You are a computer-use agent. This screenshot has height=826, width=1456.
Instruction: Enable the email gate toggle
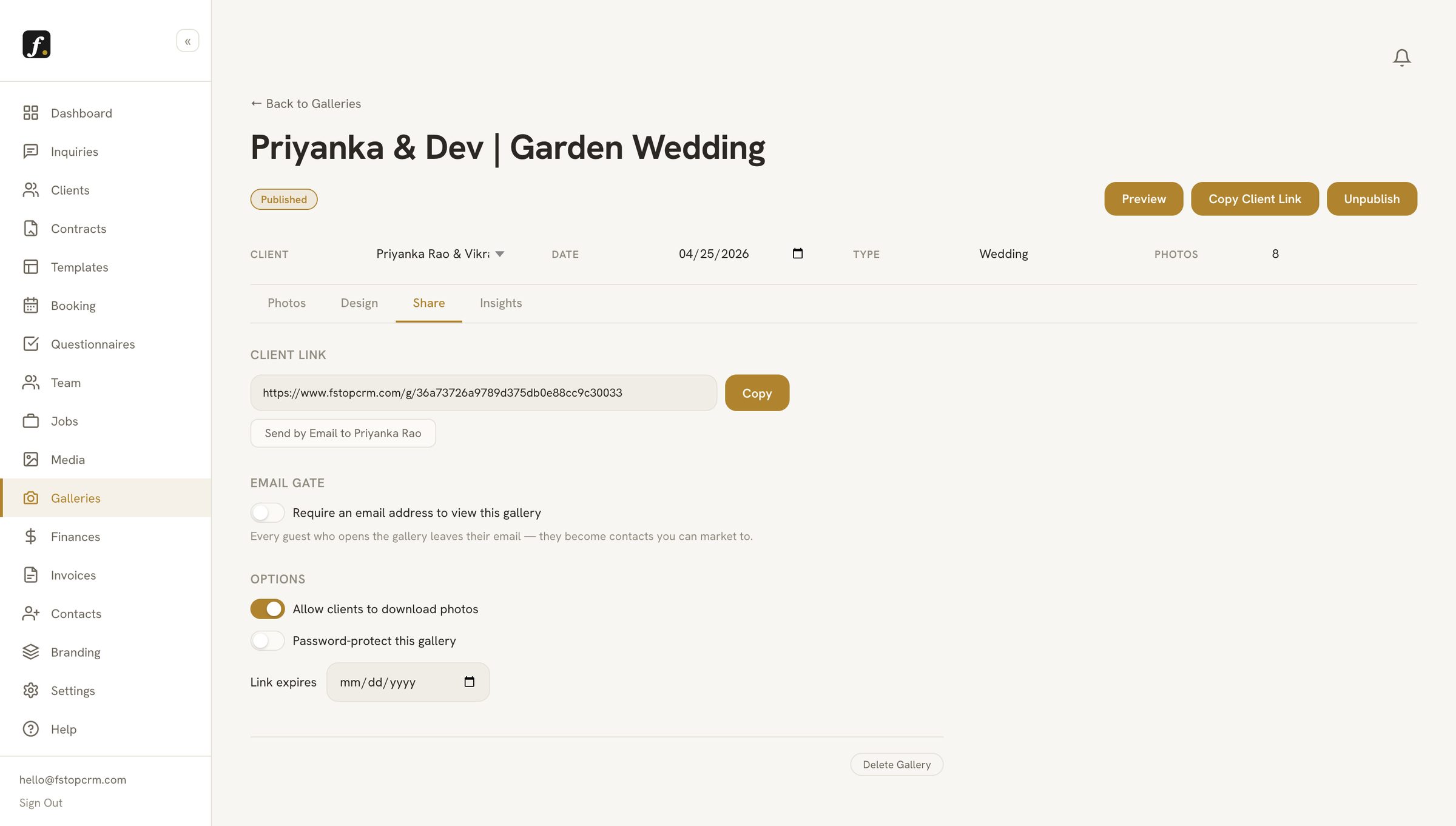click(268, 512)
